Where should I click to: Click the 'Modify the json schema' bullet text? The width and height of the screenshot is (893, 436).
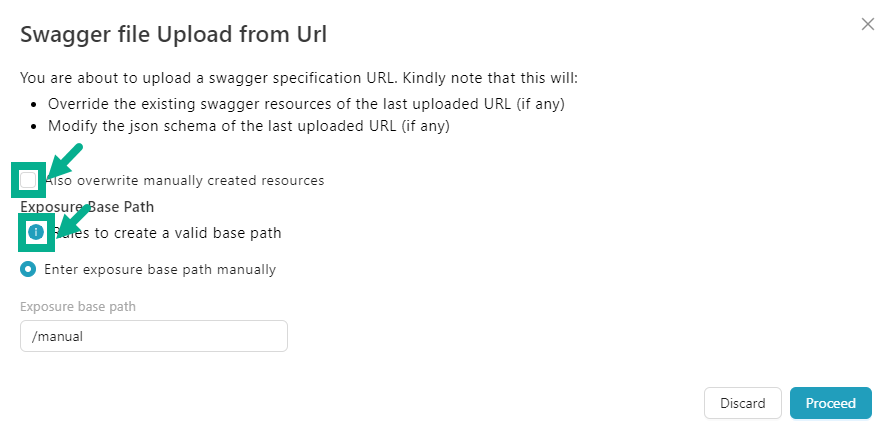click(249, 127)
